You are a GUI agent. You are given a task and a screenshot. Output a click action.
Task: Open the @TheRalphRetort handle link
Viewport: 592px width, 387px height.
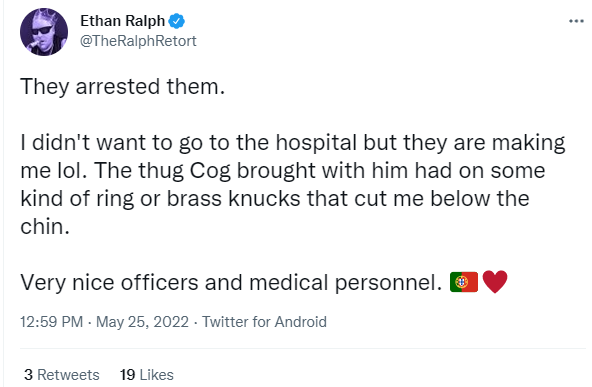point(138,41)
